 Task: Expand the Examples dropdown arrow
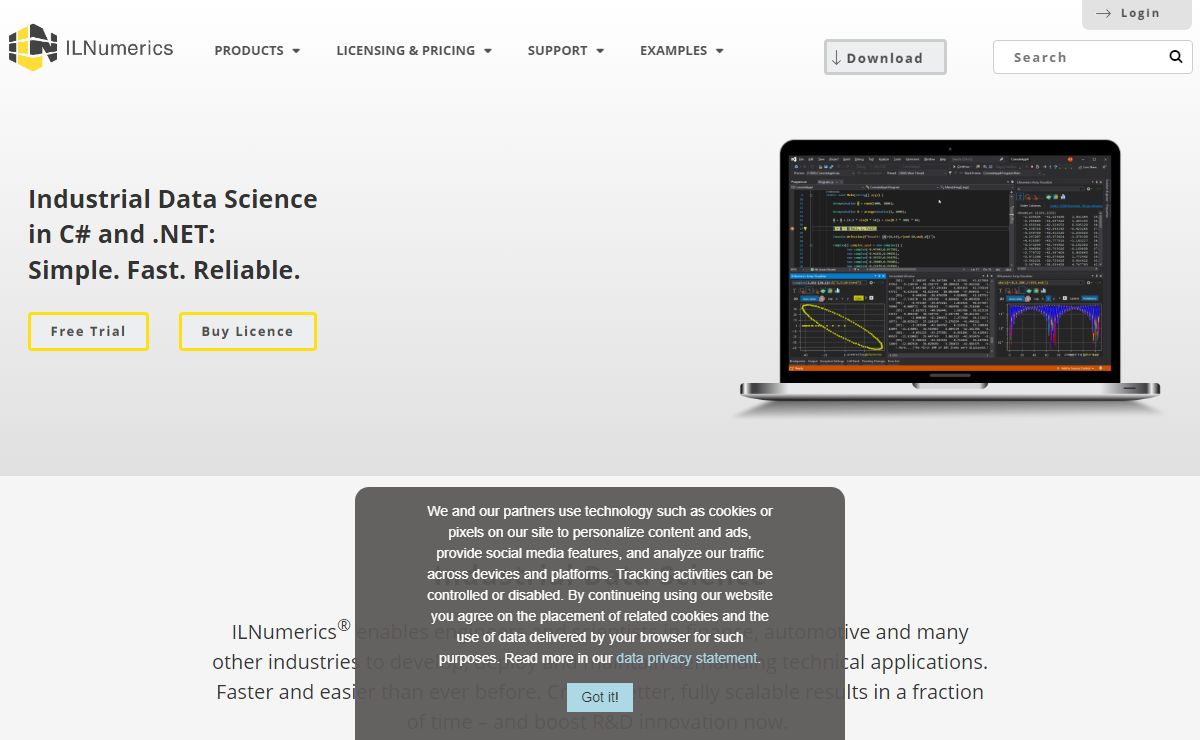(x=720, y=51)
